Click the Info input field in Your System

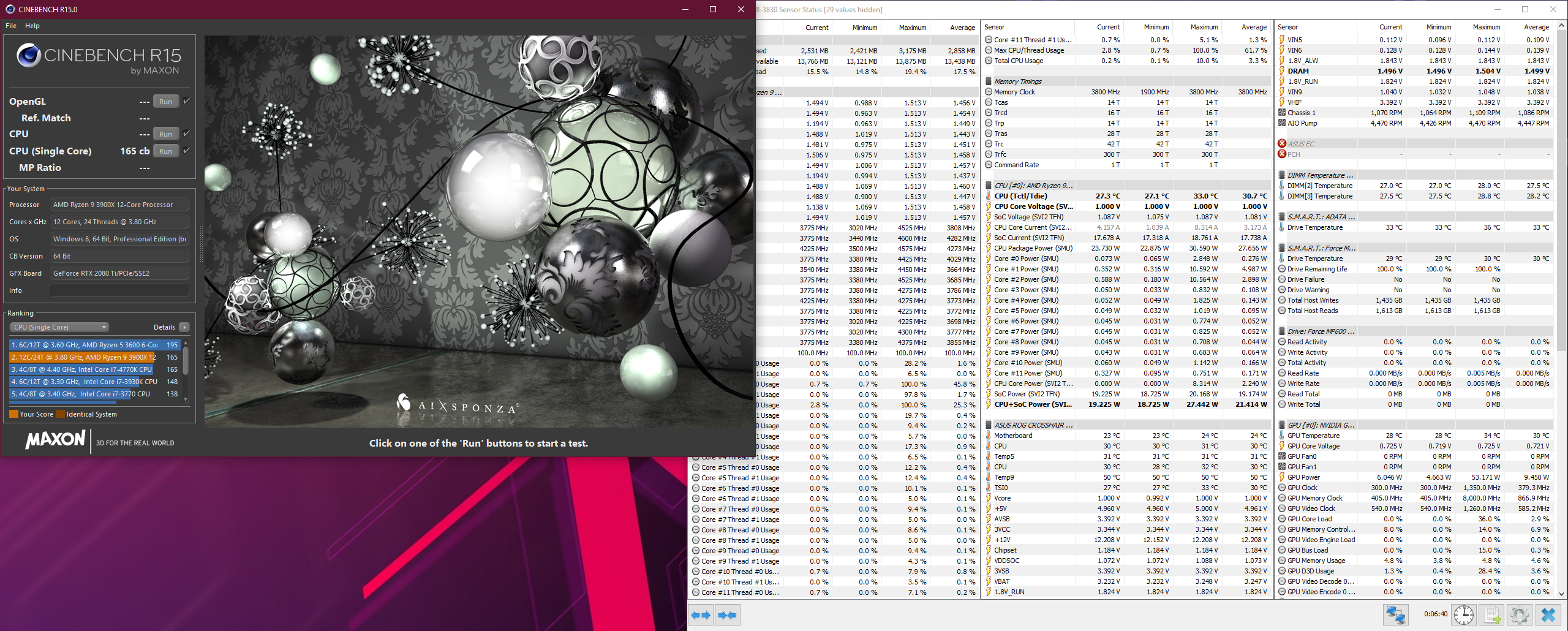tap(119, 290)
